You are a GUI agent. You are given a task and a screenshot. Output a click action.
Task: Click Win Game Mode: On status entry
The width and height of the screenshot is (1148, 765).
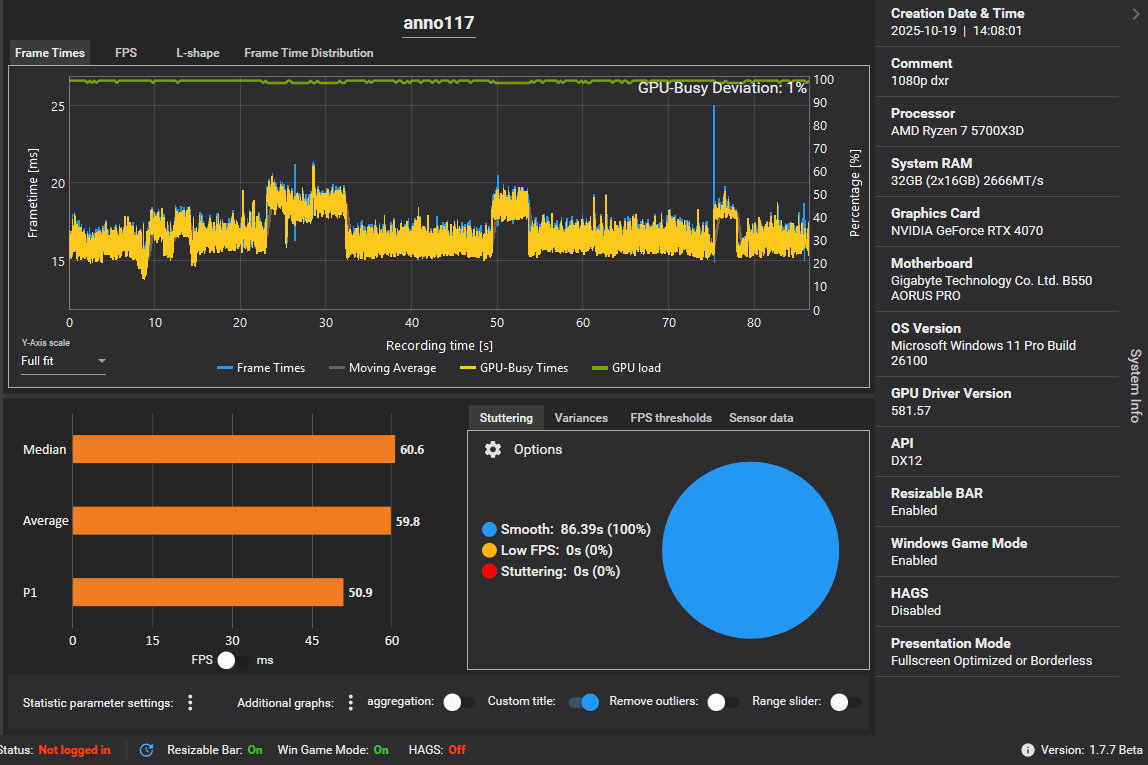[333, 750]
